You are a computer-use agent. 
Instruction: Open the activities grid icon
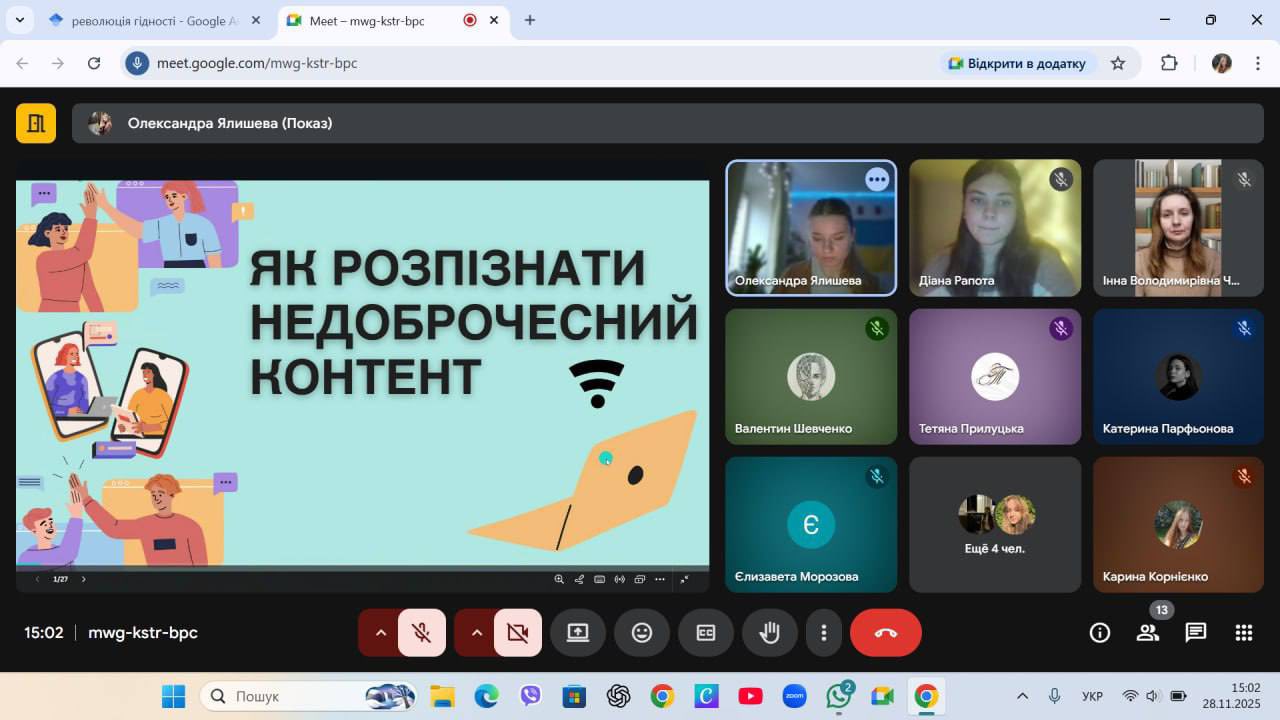coord(1243,633)
